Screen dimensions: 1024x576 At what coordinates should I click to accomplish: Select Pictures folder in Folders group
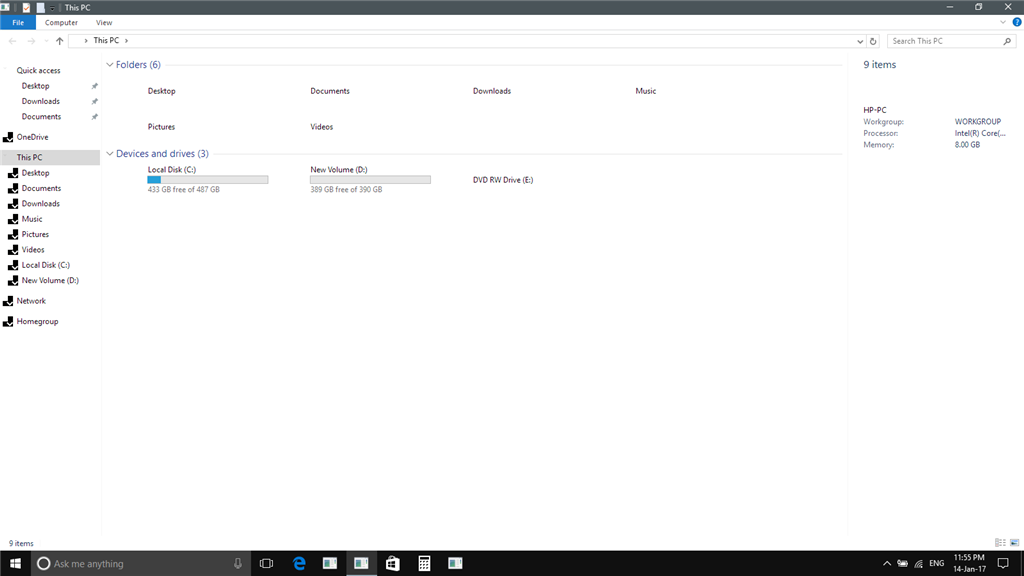[161, 127]
